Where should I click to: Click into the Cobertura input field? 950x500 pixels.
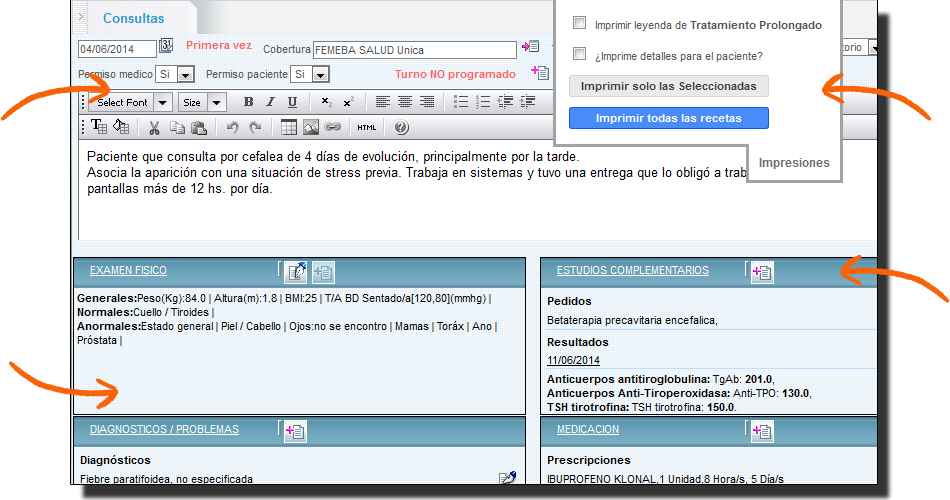click(414, 50)
